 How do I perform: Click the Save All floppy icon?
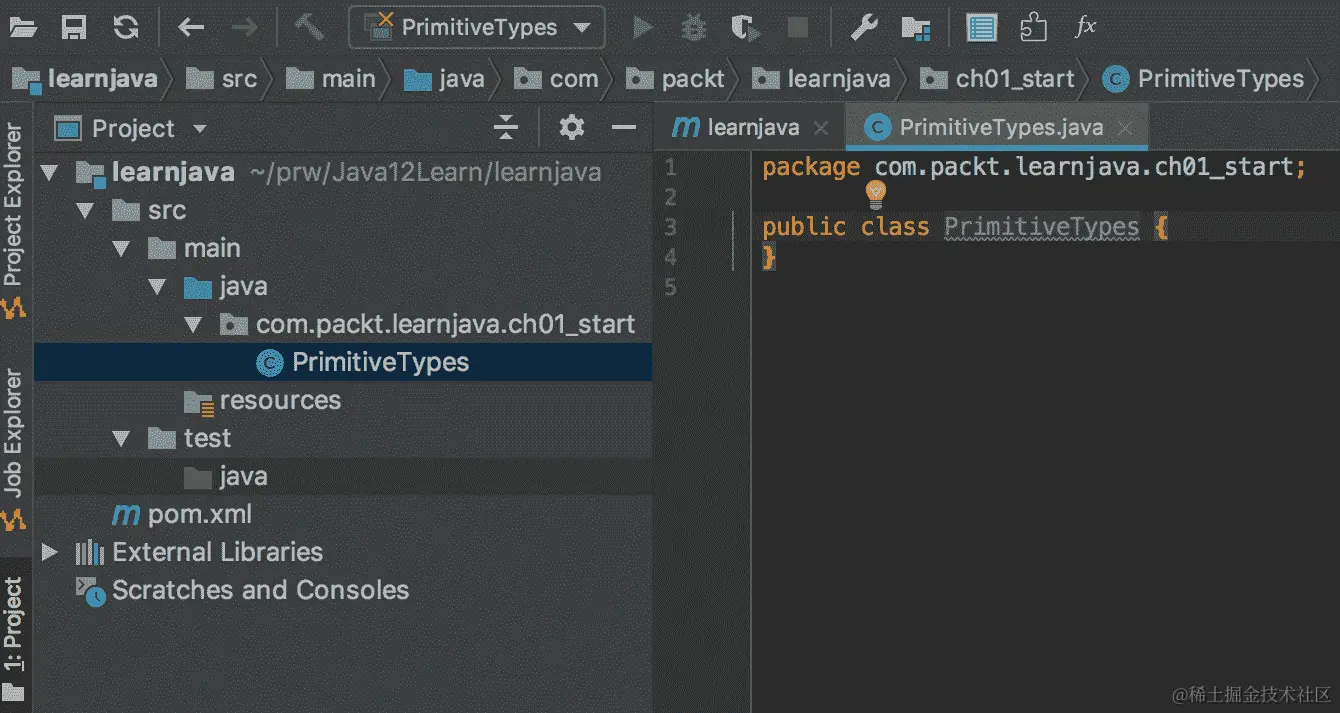(x=74, y=27)
